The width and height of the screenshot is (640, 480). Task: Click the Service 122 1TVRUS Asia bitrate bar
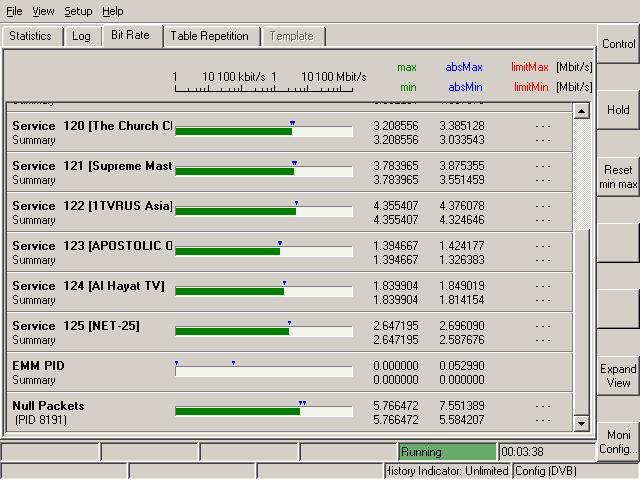point(263,211)
